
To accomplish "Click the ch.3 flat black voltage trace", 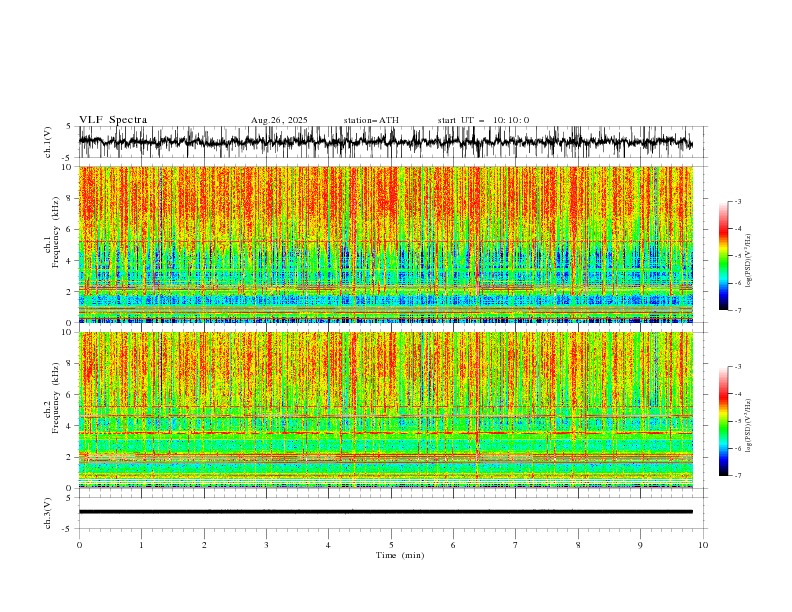I will (x=385, y=512).
